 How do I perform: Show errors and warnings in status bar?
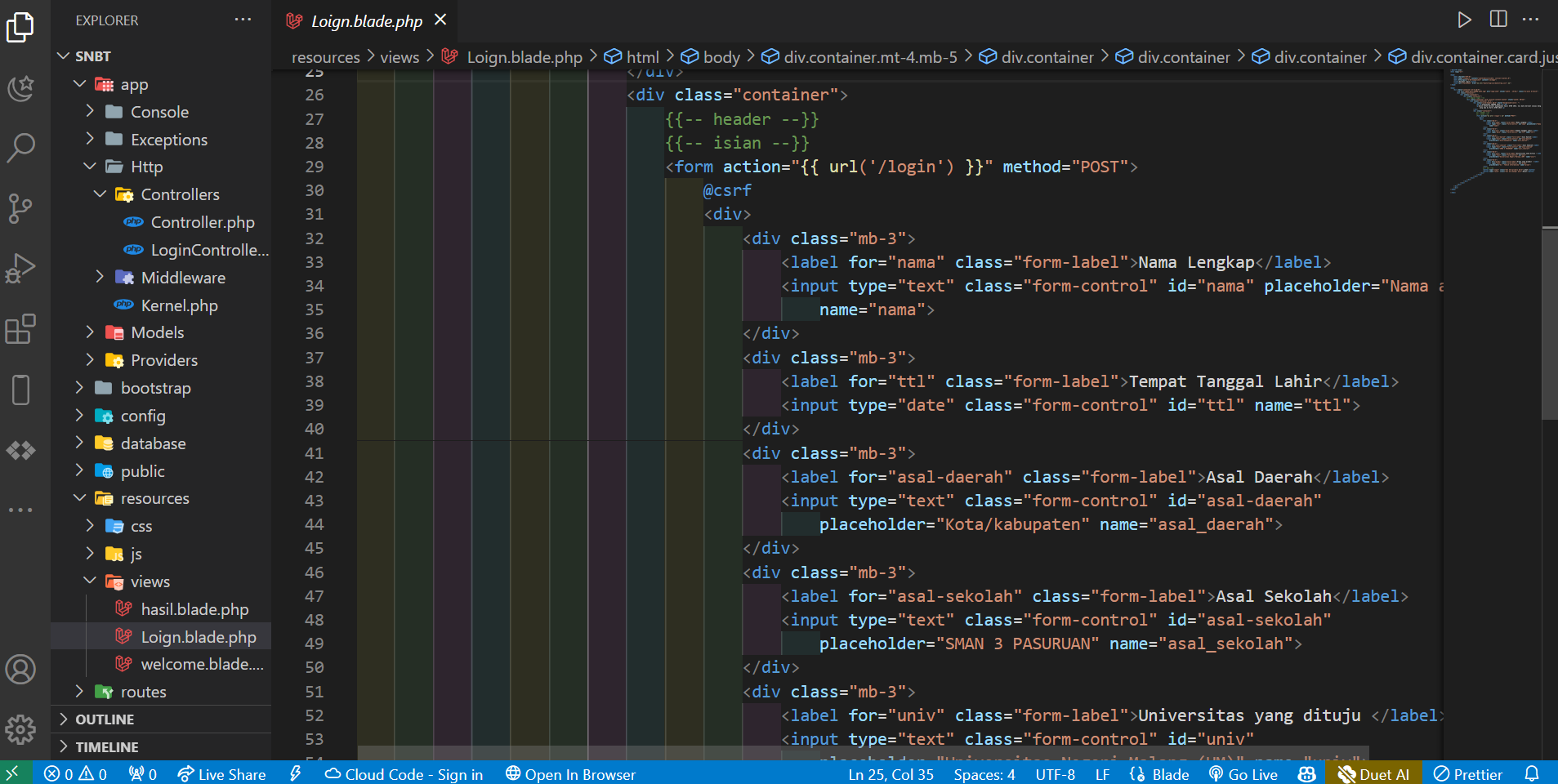tap(75, 774)
